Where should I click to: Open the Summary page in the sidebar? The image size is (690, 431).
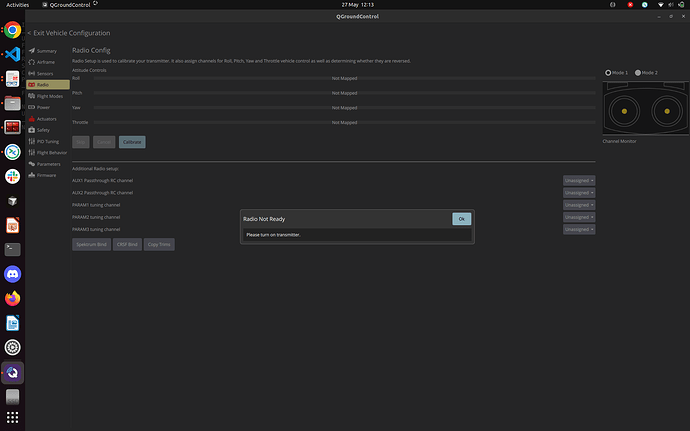48,51
